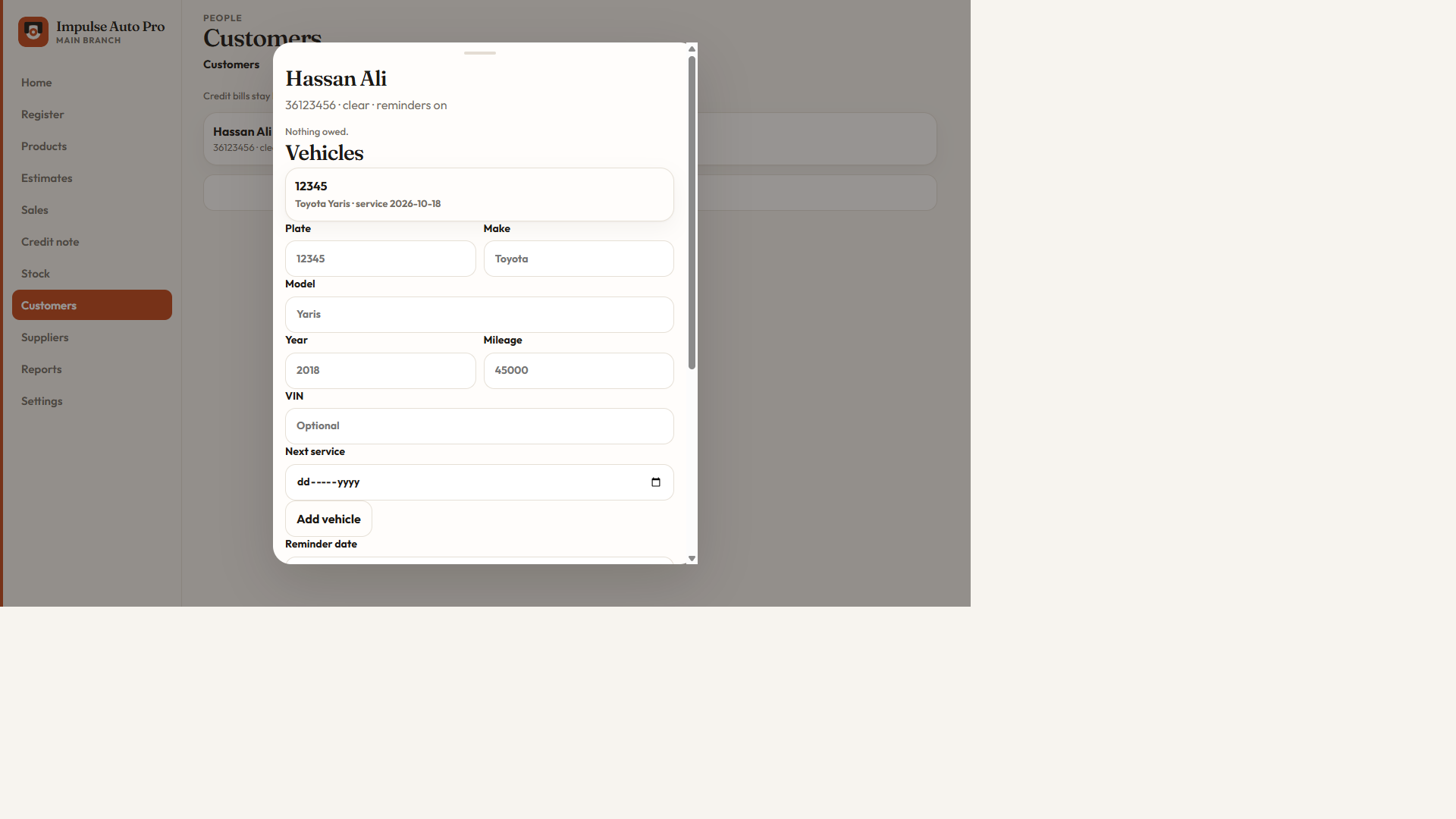Click the 'Nothing owed.' text
Screen dimensions: 1456x819
click(x=317, y=132)
